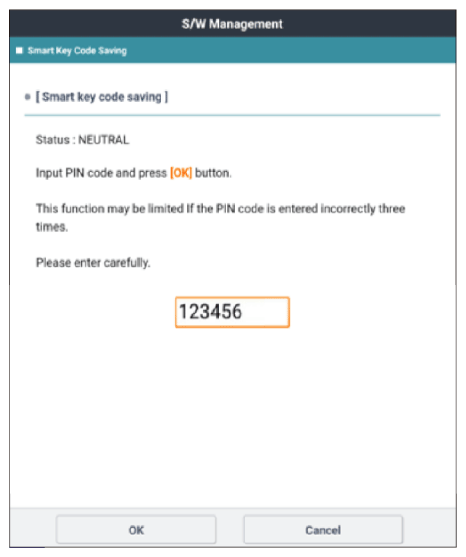Click the word button after the orange [OK]

point(213,173)
